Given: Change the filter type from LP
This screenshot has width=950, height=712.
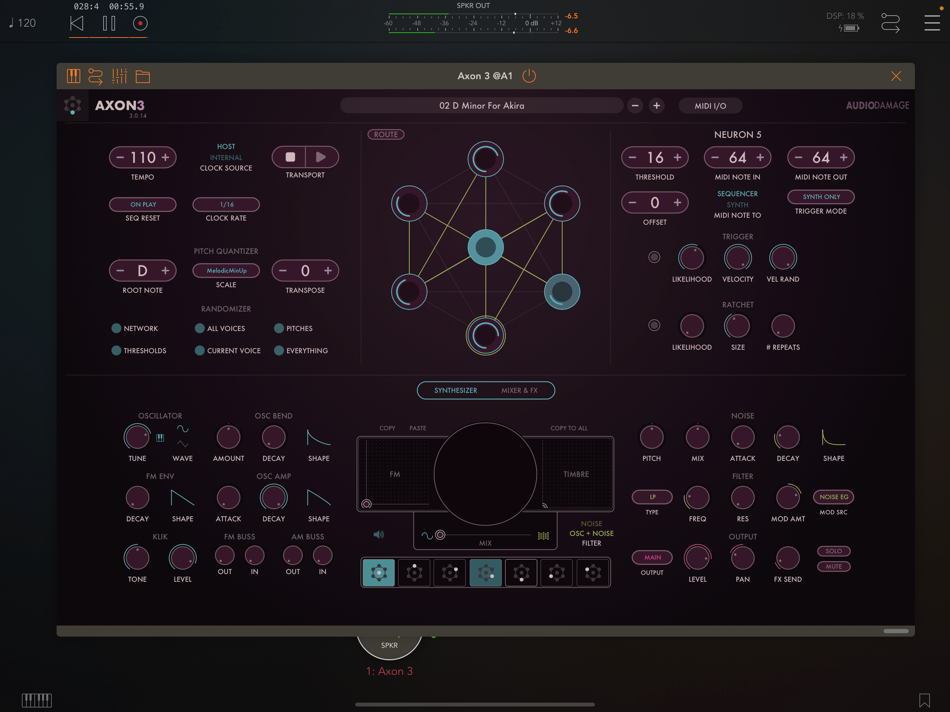Looking at the screenshot, I should [651, 496].
